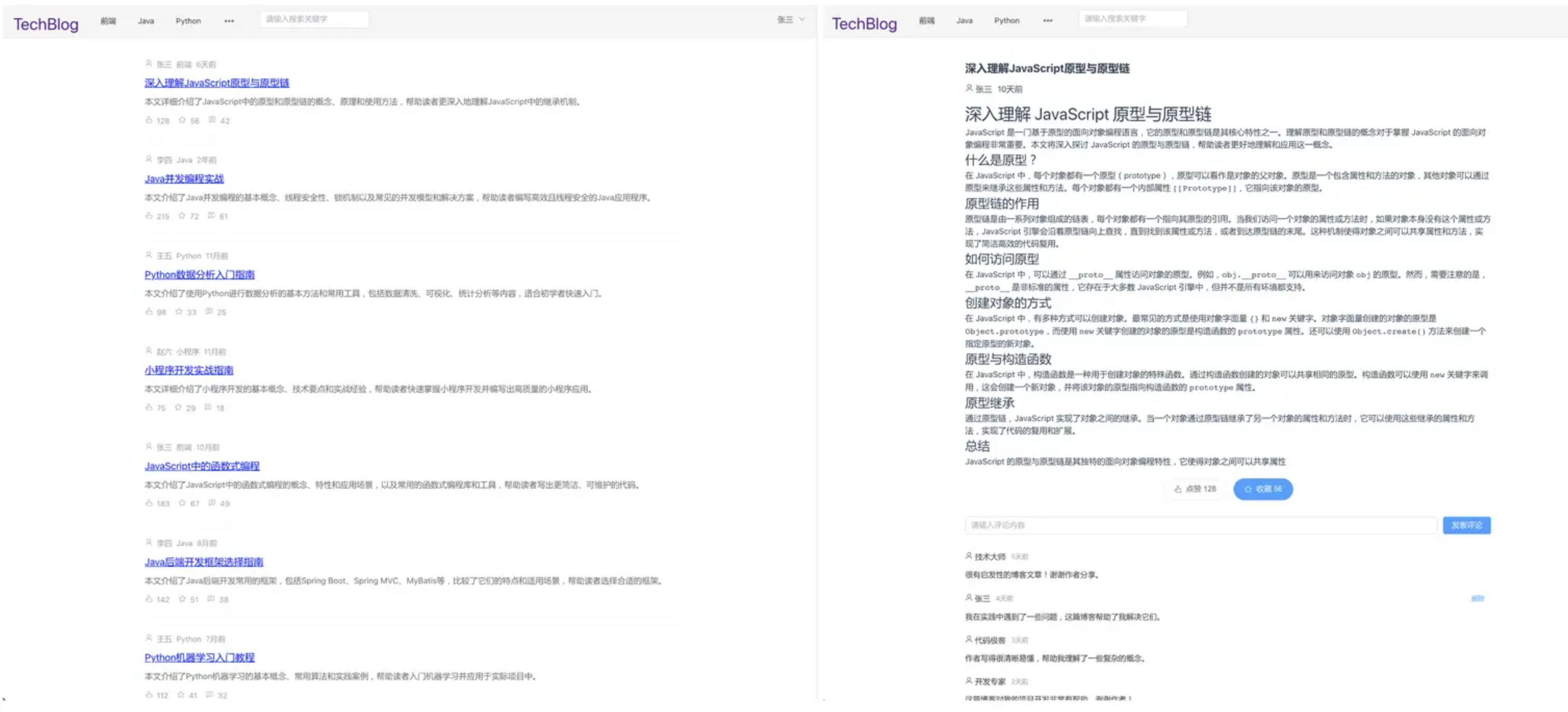The image size is (1568, 712).
Task: Click the author avatar icon beside 技术大师 comment
Action: [969, 556]
